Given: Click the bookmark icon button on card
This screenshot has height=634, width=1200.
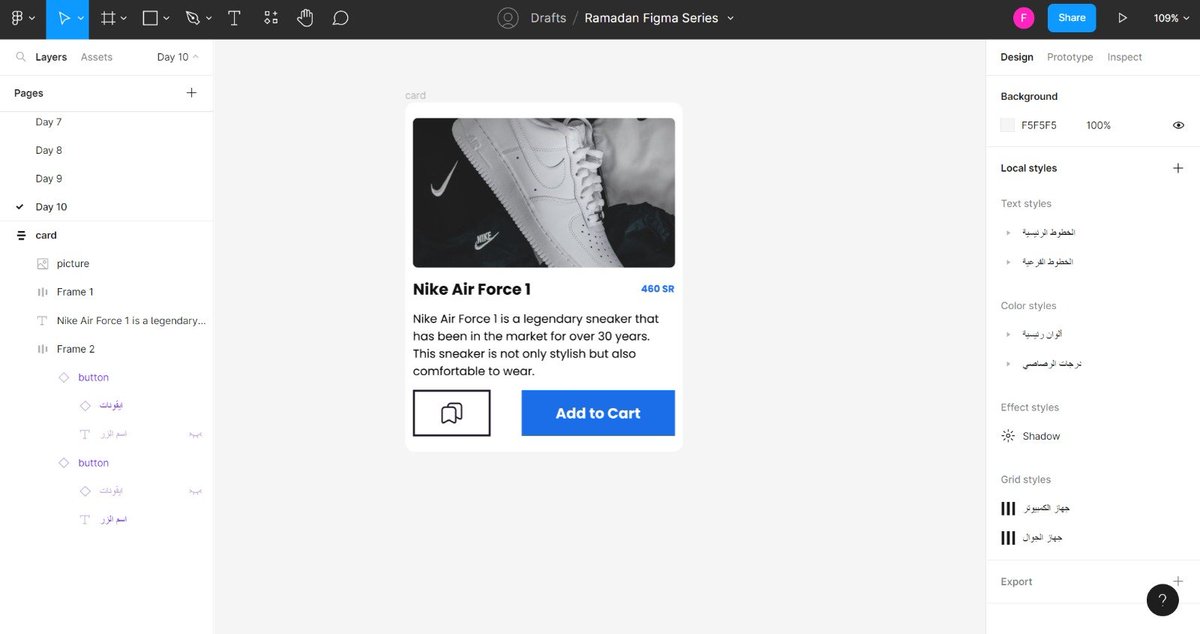Looking at the screenshot, I should click(x=452, y=413).
